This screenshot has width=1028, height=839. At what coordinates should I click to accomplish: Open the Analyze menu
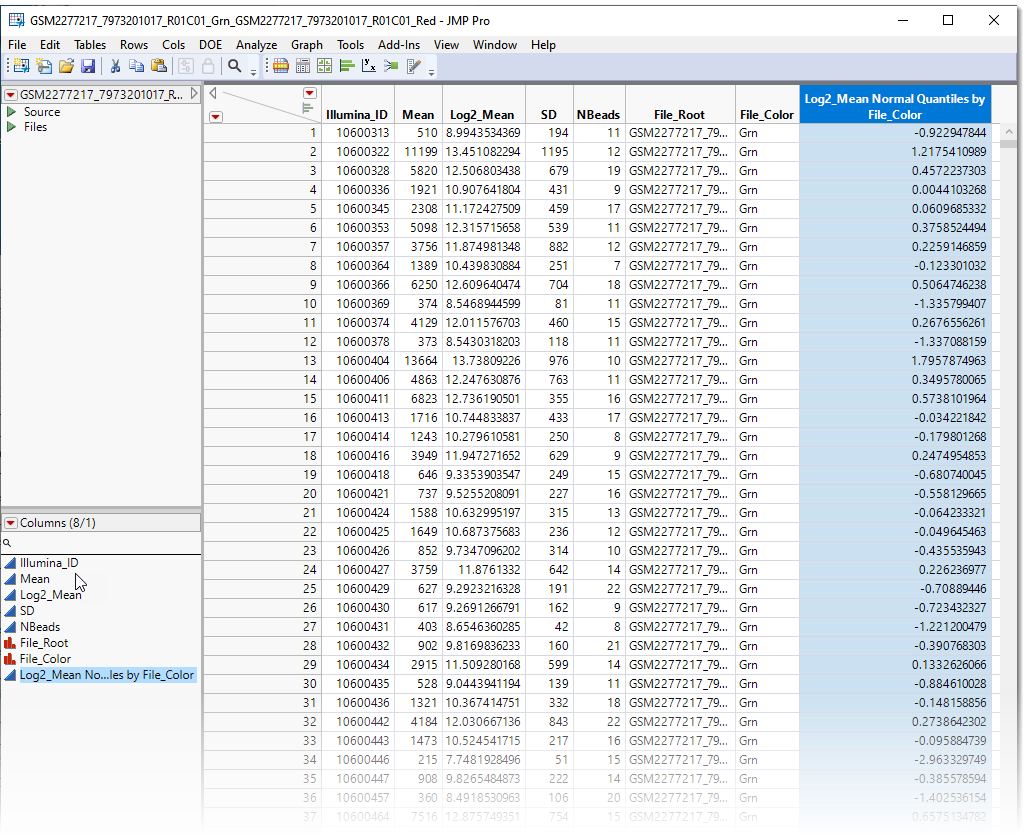pyautogui.click(x=256, y=45)
